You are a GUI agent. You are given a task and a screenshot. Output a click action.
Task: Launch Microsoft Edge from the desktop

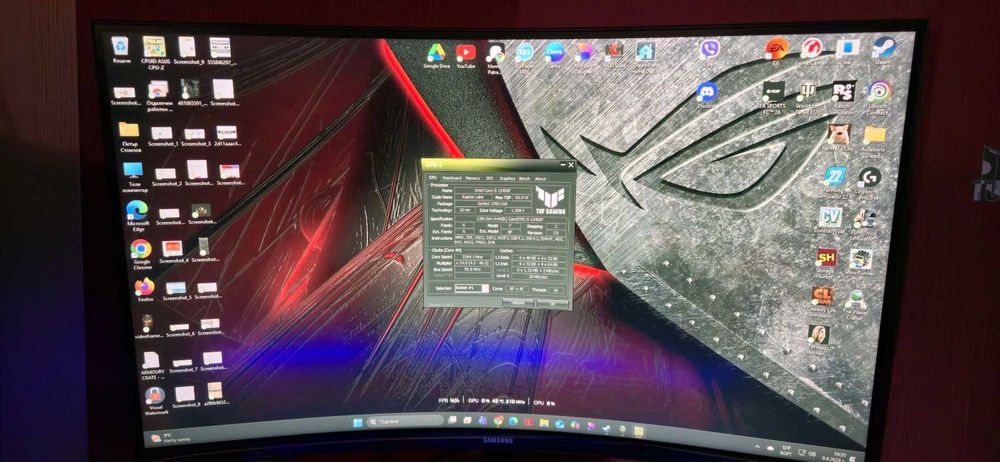(x=137, y=215)
